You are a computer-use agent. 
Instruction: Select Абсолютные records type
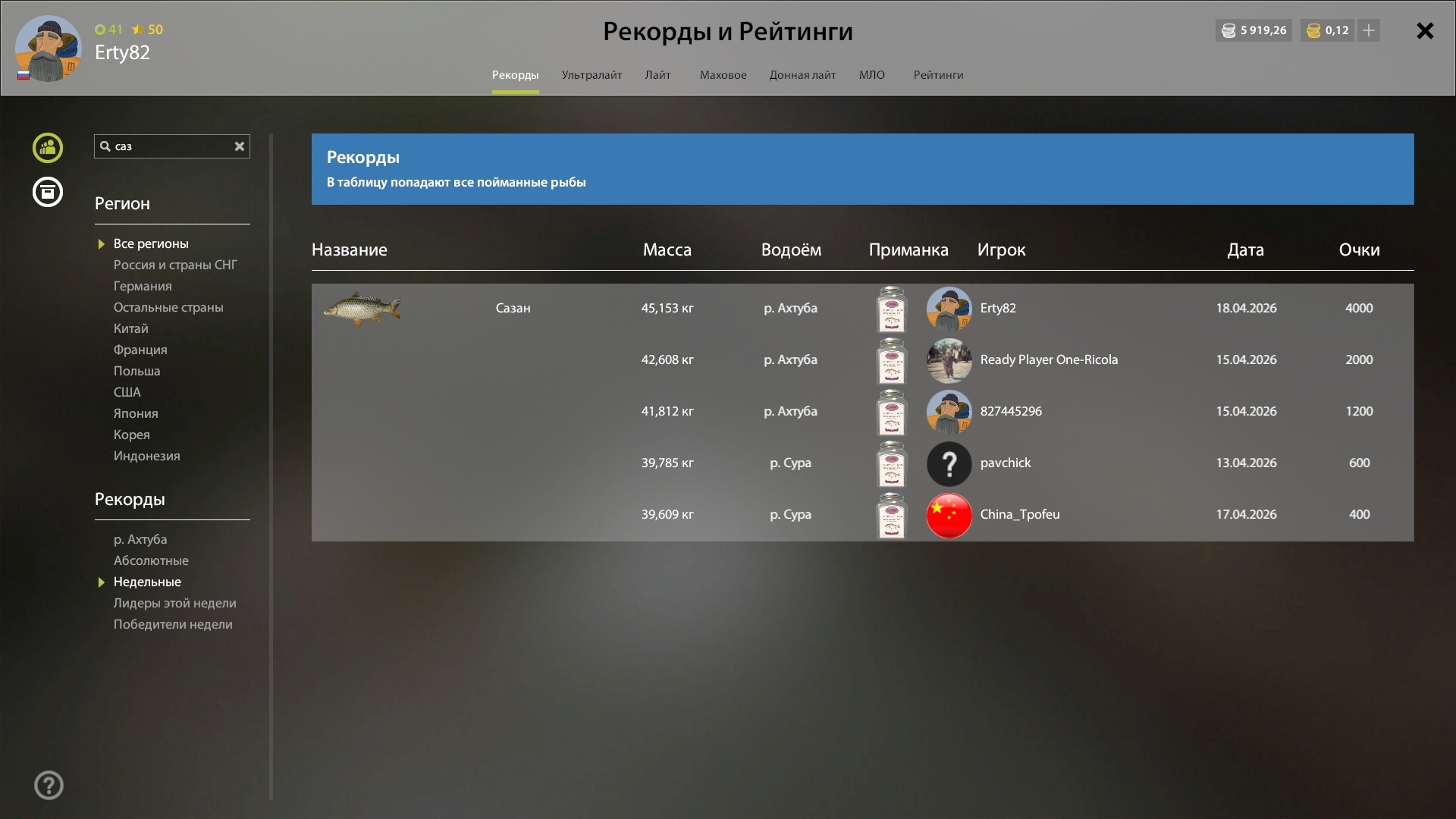coord(151,560)
